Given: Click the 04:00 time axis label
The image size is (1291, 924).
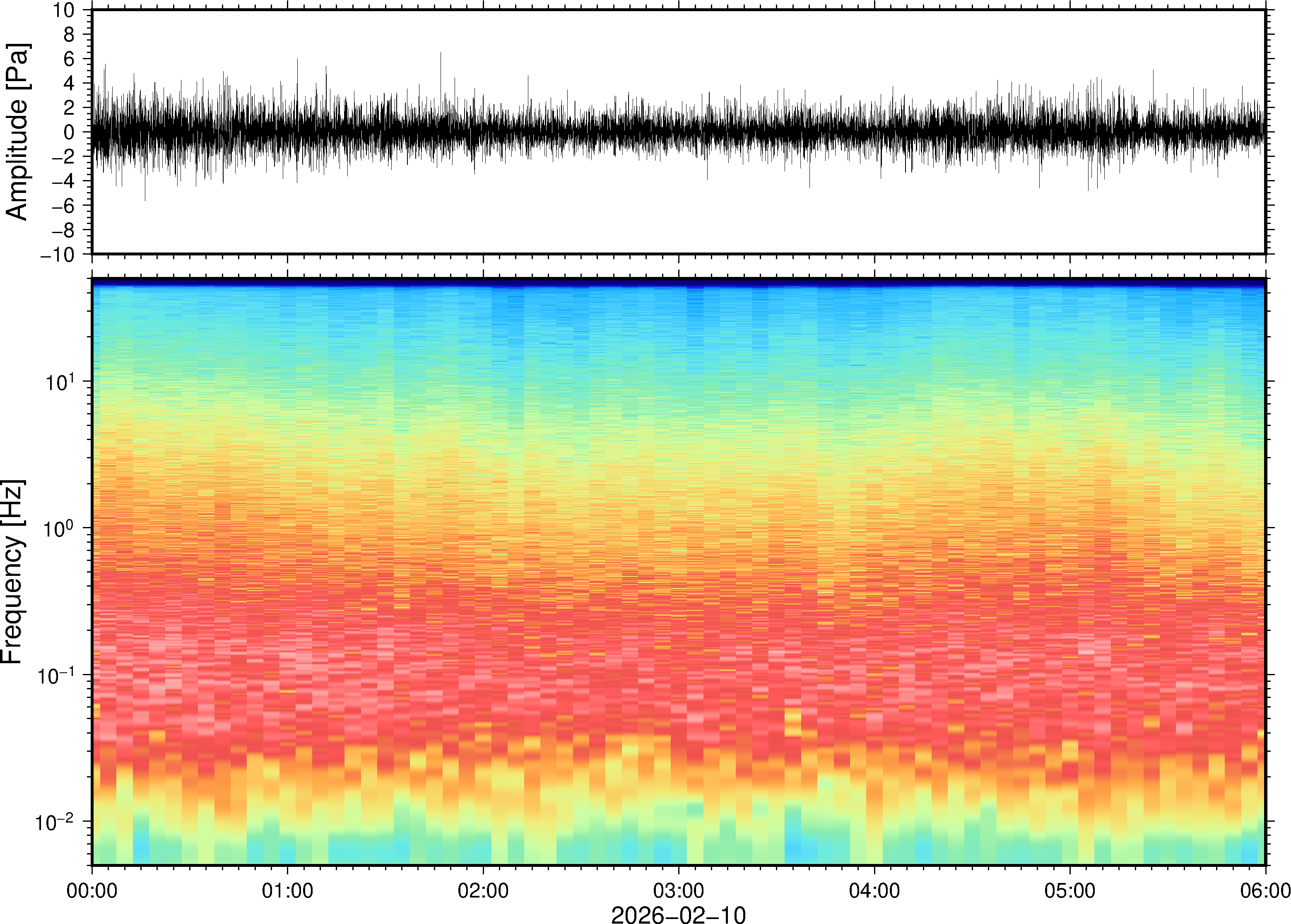Looking at the screenshot, I should tap(874, 890).
